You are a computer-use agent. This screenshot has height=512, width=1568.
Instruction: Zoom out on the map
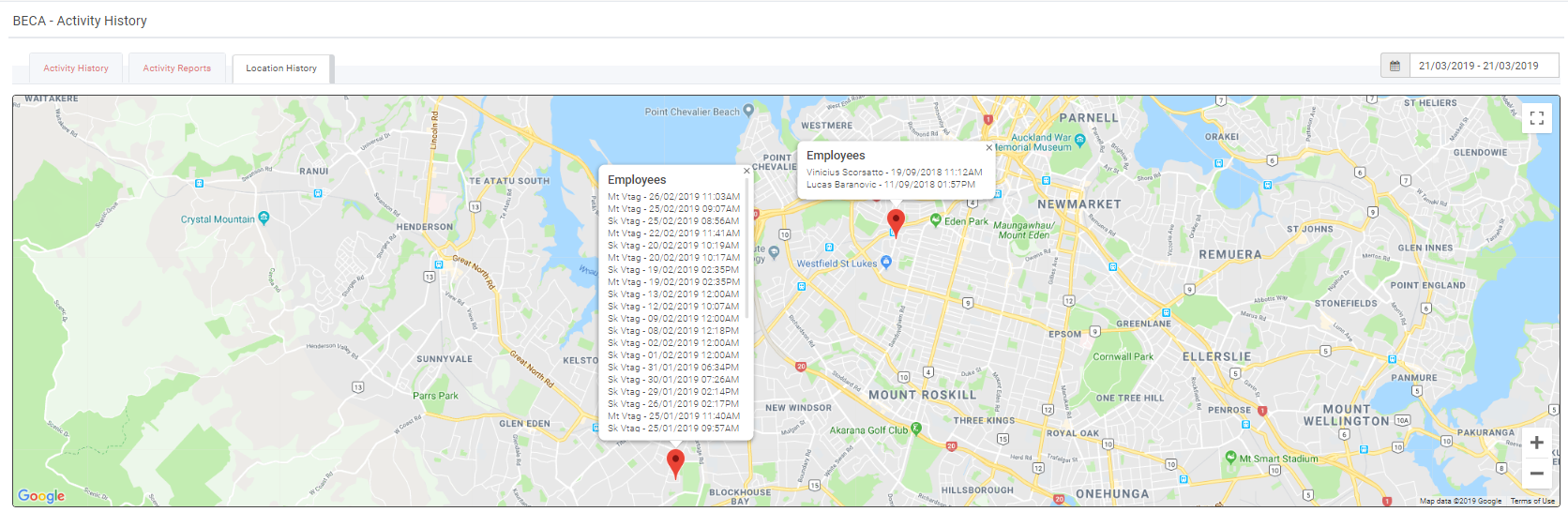click(1536, 474)
